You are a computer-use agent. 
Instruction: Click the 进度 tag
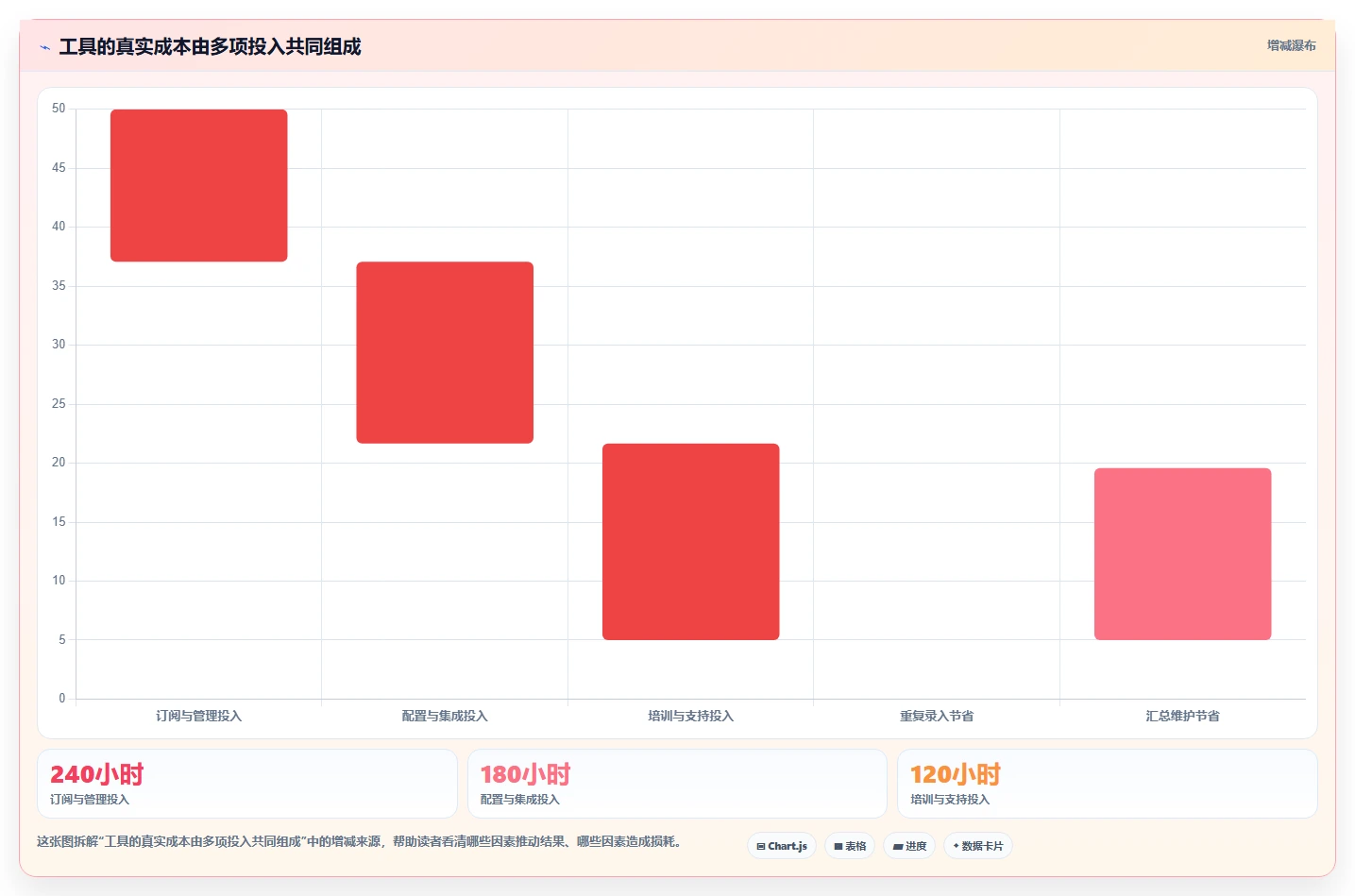[909, 846]
